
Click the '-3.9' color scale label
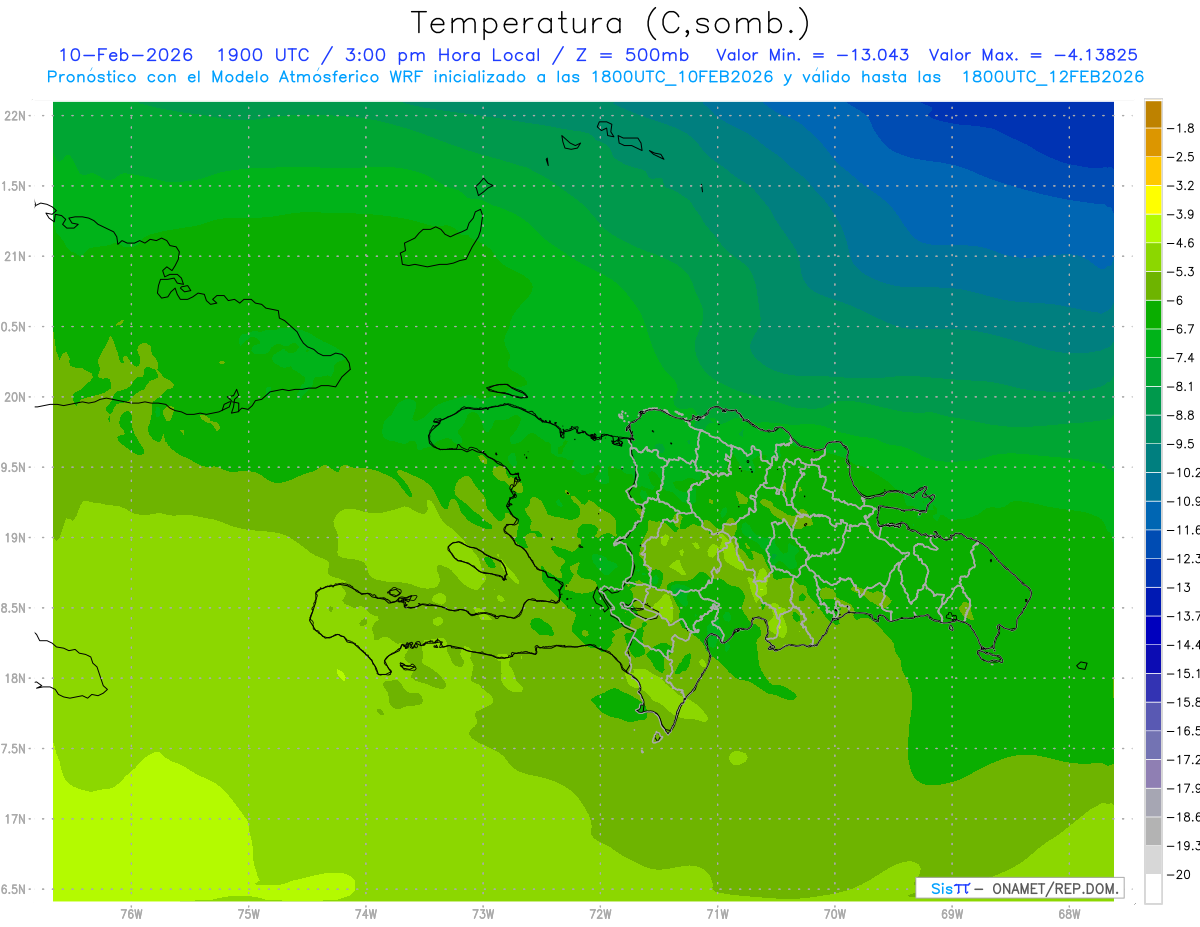[1181, 214]
